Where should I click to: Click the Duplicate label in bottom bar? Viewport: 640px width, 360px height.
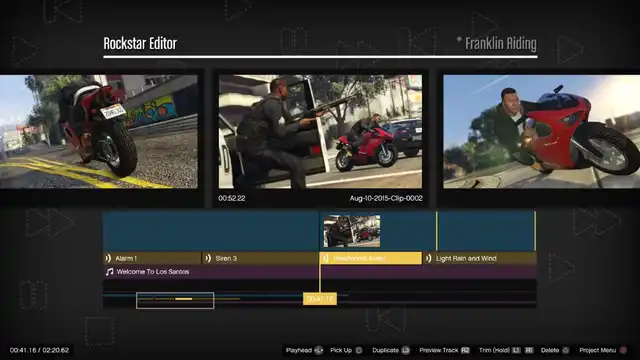pyautogui.click(x=385, y=350)
